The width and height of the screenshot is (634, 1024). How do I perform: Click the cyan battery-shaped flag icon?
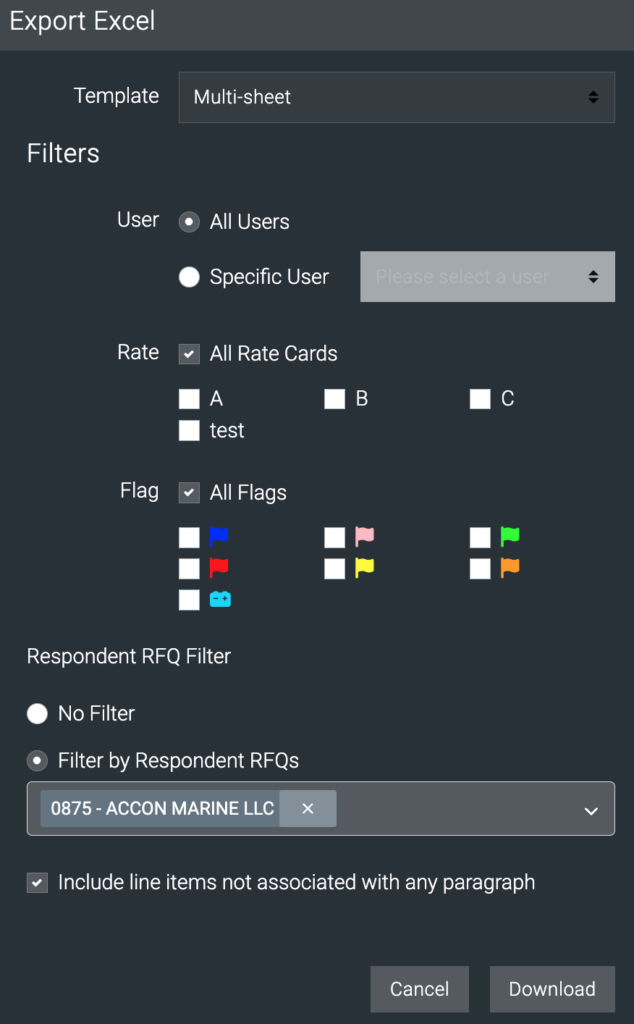pyautogui.click(x=220, y=600)
